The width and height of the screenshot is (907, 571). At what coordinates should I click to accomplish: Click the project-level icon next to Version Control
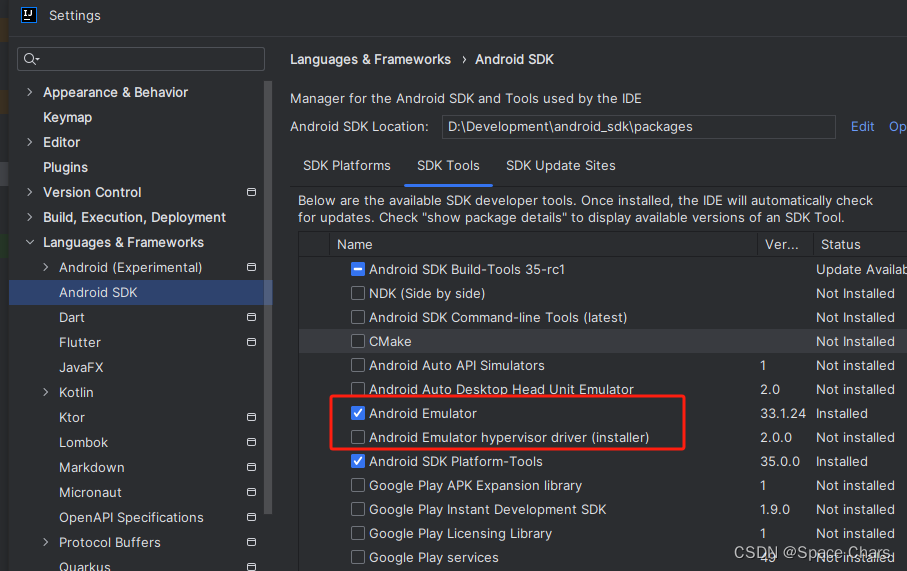(x=251, y=192)
